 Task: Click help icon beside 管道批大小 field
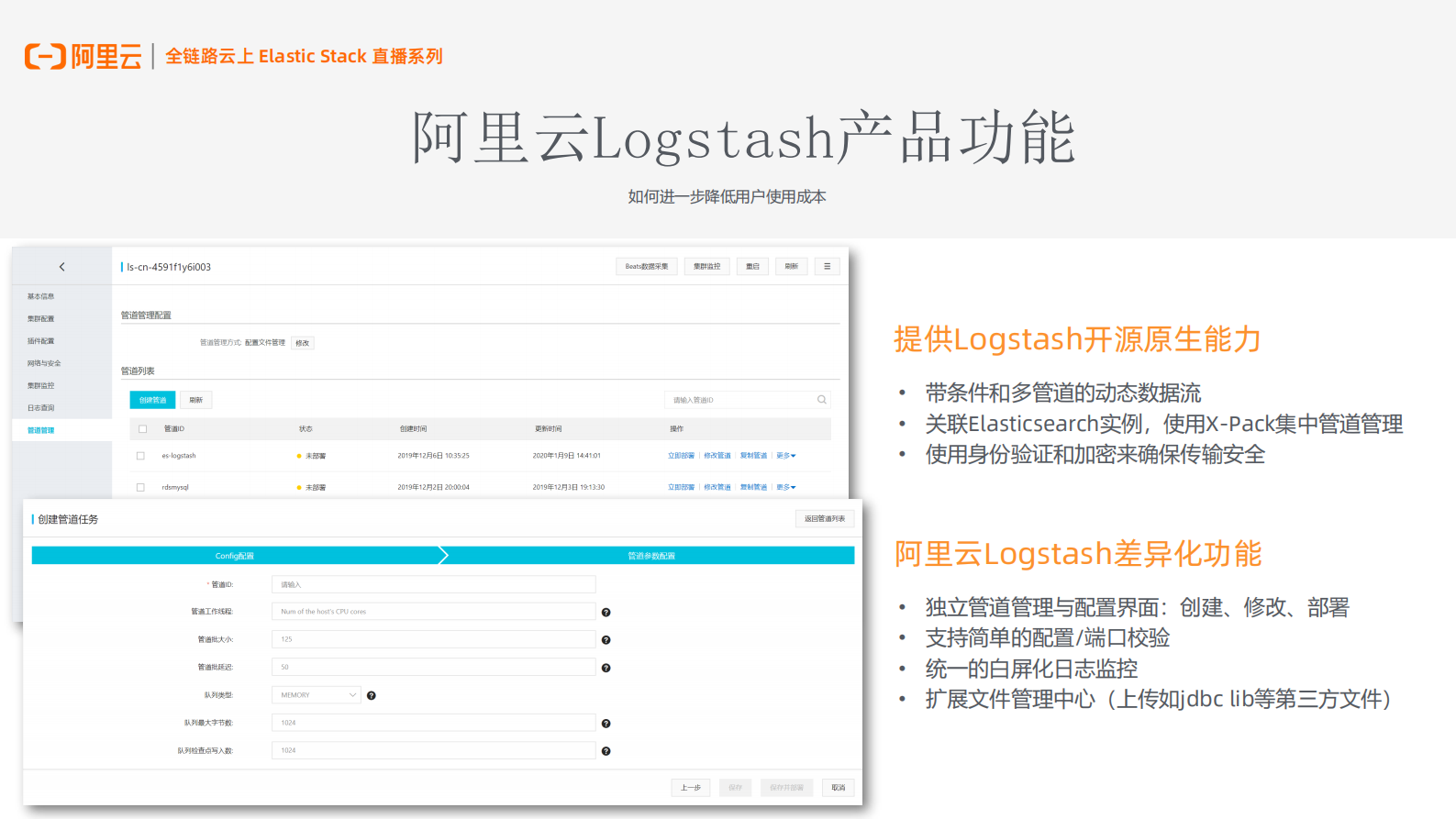[606, 640]
